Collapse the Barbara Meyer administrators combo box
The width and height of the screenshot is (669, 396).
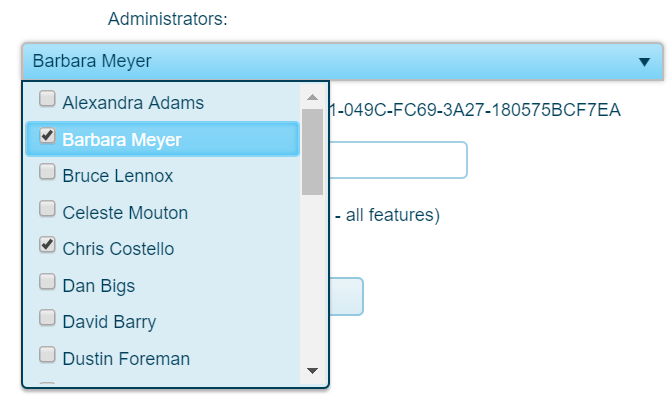(x=343, y=61)
